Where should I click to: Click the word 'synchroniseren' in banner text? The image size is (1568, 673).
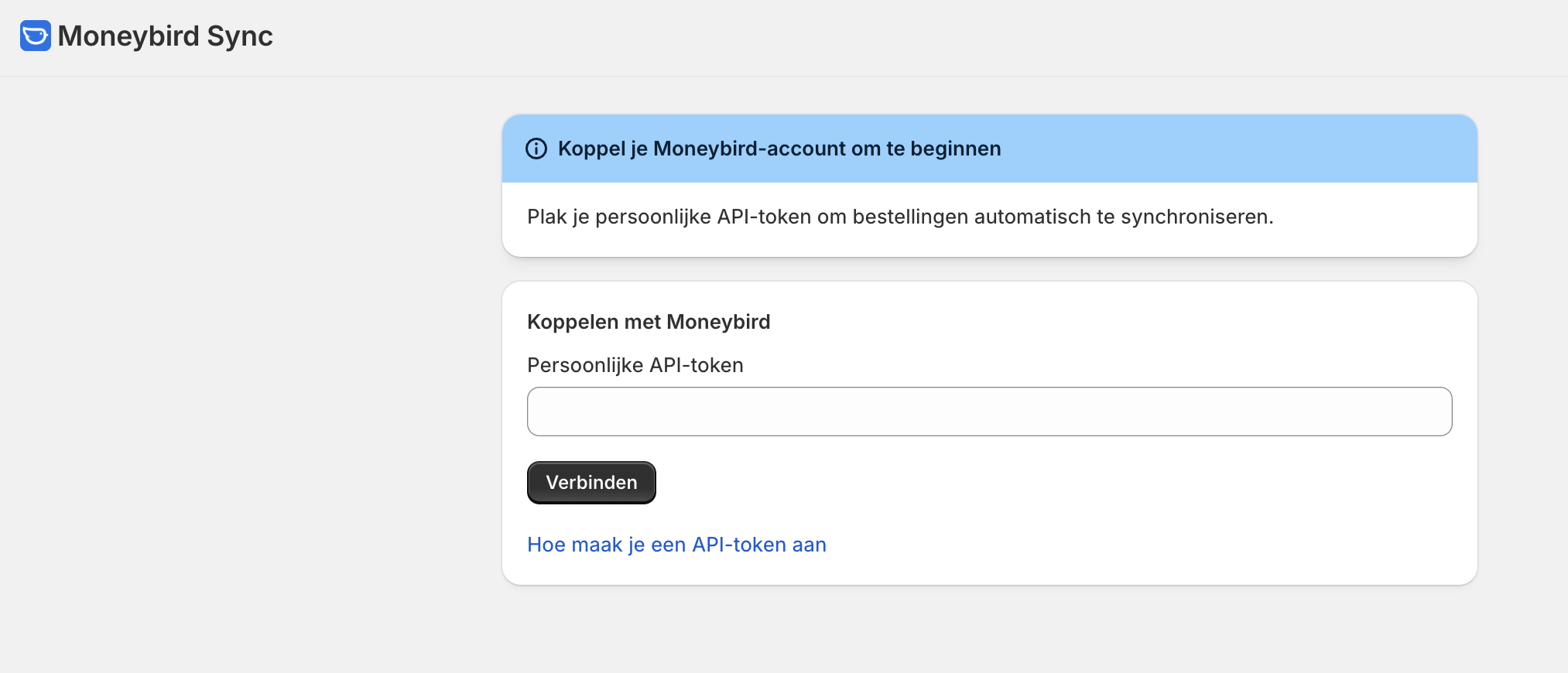[x=1196, y=217]
